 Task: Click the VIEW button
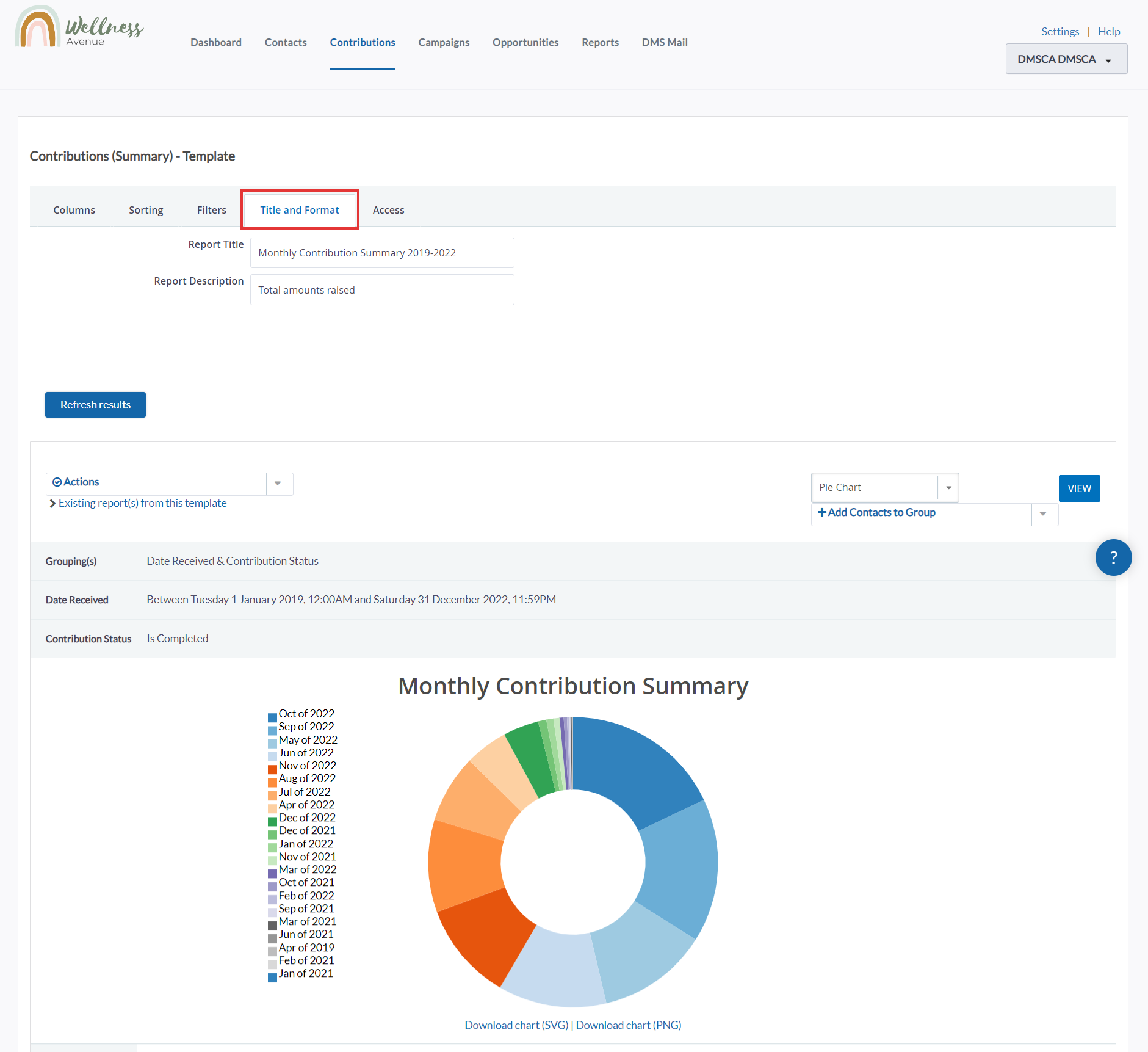point(1078,488)
